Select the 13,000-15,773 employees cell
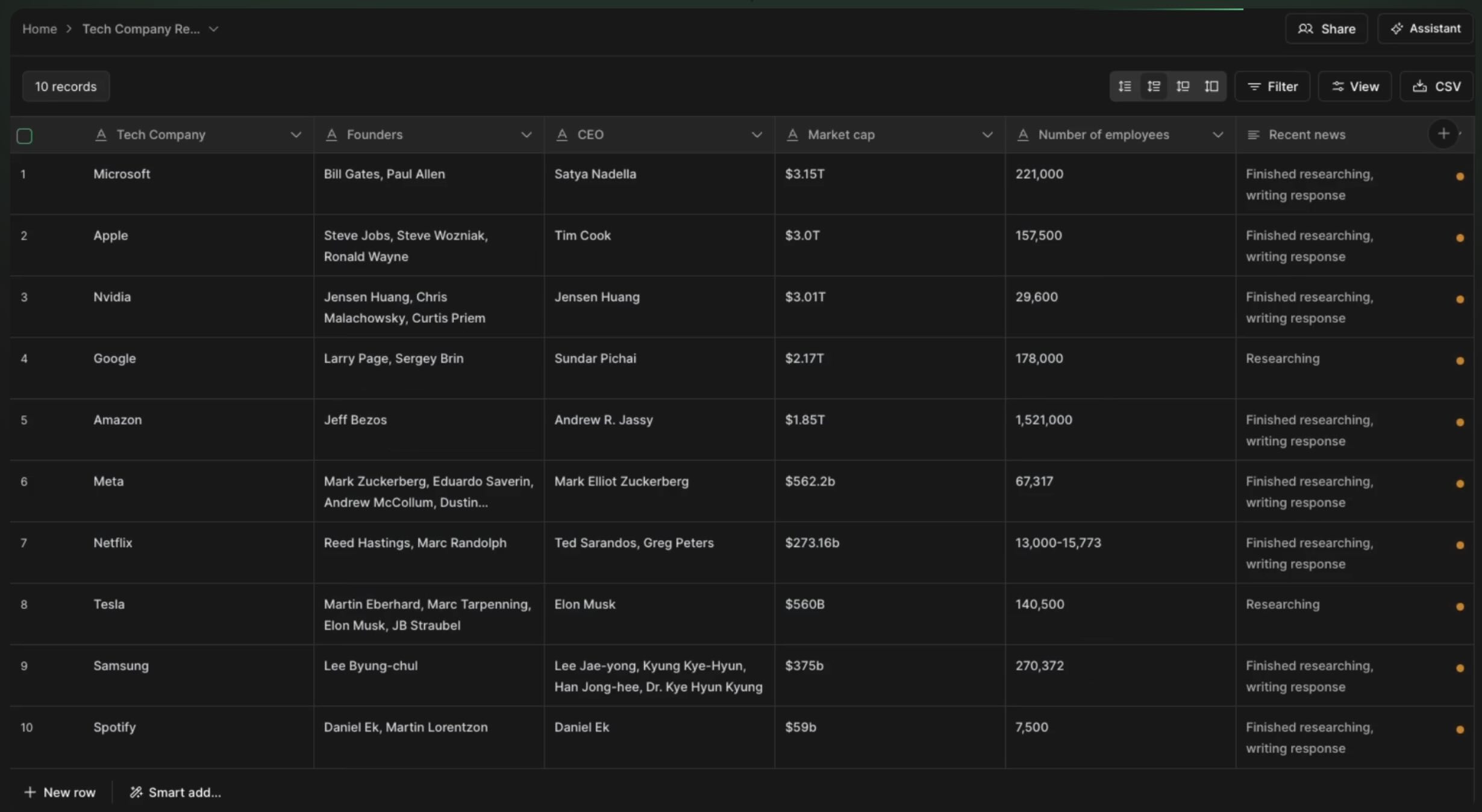Screen dimensions: 1482x812 (x=1121, y=553)
